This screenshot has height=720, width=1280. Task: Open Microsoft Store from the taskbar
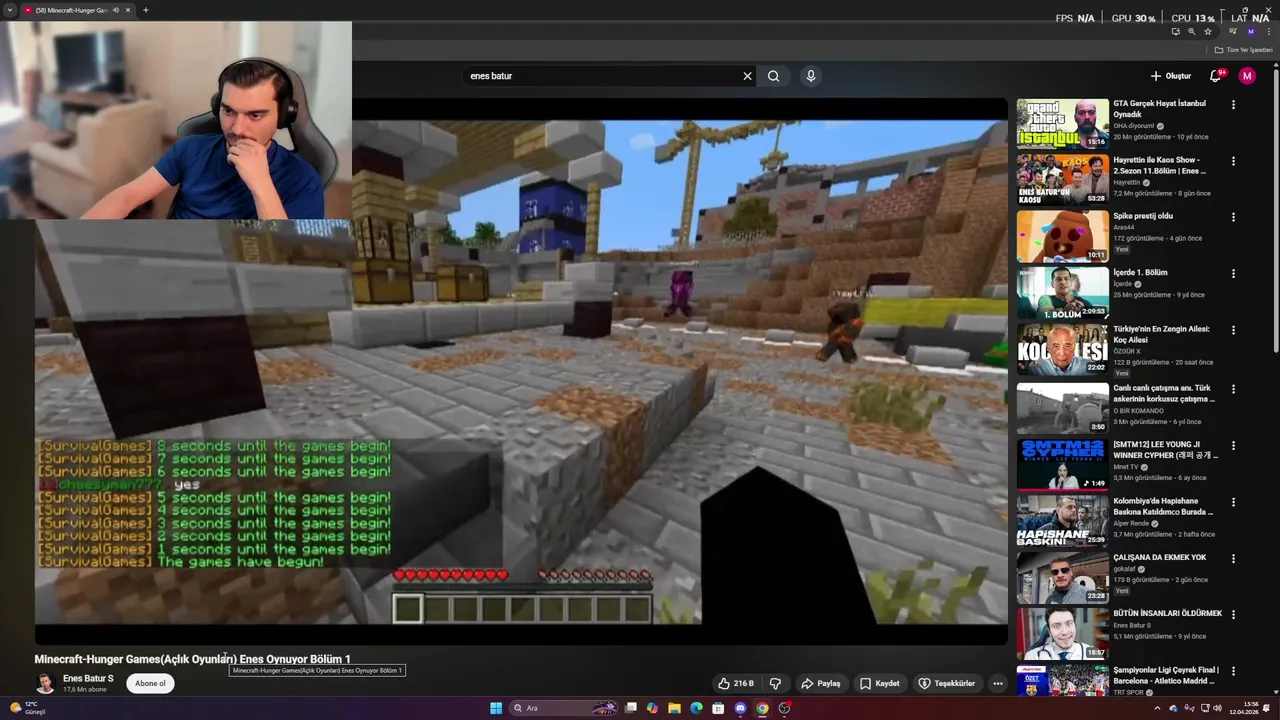click(718, 708)
